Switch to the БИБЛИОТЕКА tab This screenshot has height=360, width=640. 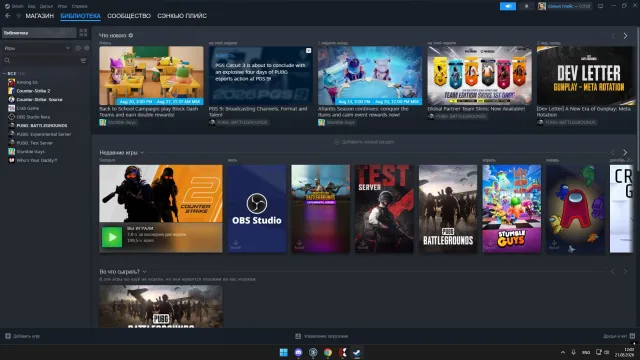80,16
